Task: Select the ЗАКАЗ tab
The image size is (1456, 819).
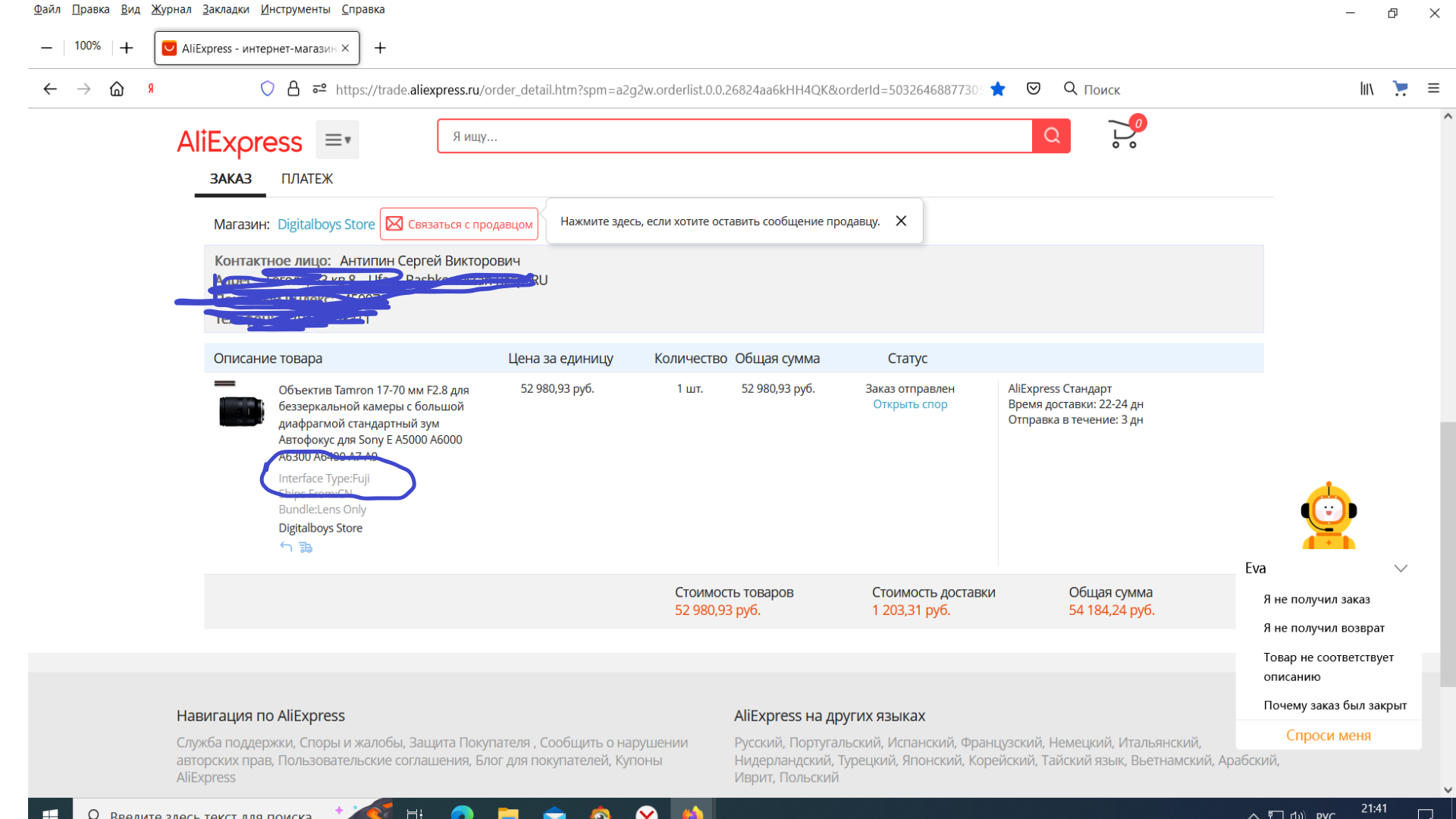Action: point(231,179)
